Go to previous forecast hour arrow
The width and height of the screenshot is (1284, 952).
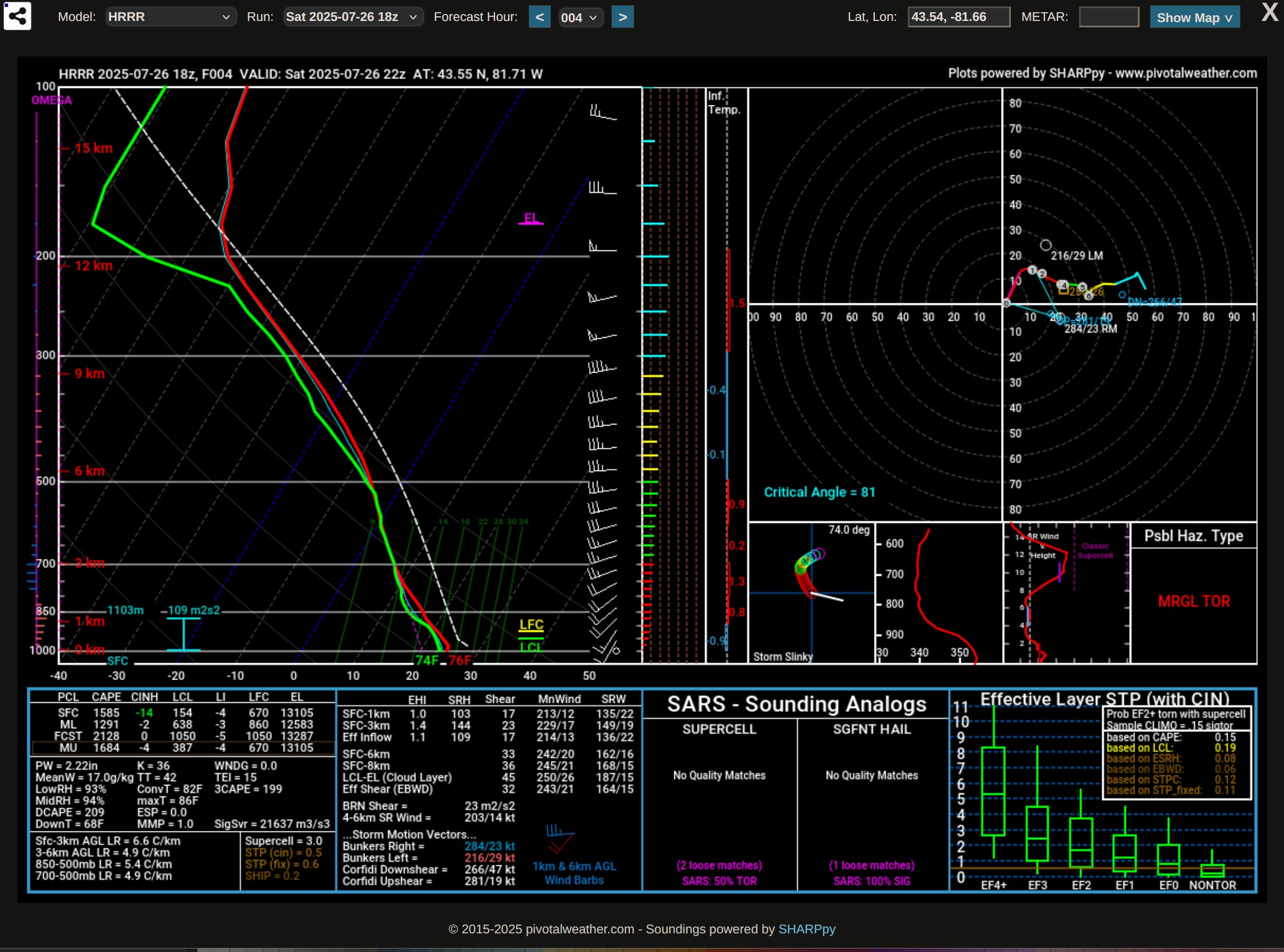click(539, 17)
